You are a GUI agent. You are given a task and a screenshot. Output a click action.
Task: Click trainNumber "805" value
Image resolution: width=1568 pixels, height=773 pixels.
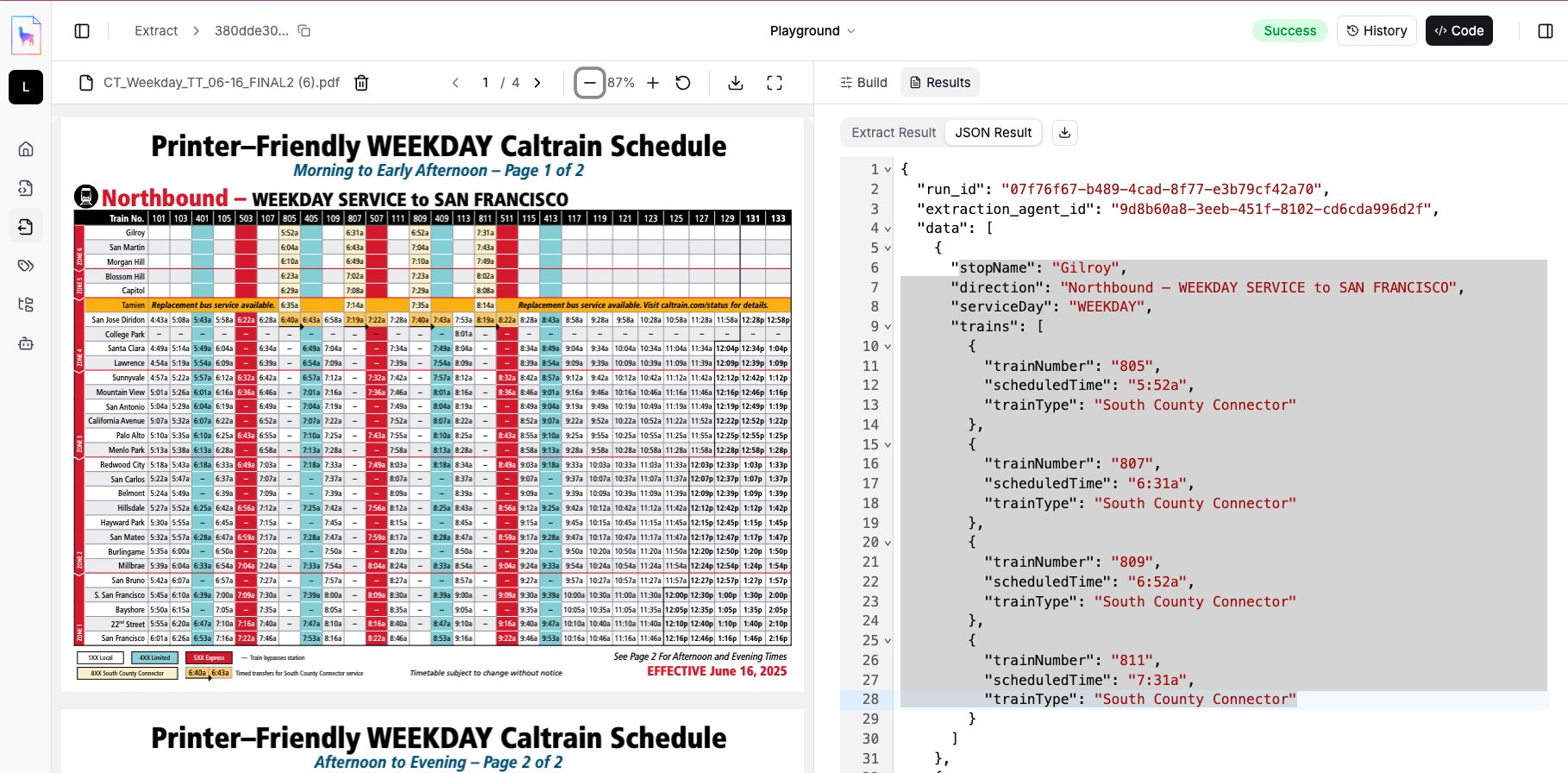[x=1132, y=367]
